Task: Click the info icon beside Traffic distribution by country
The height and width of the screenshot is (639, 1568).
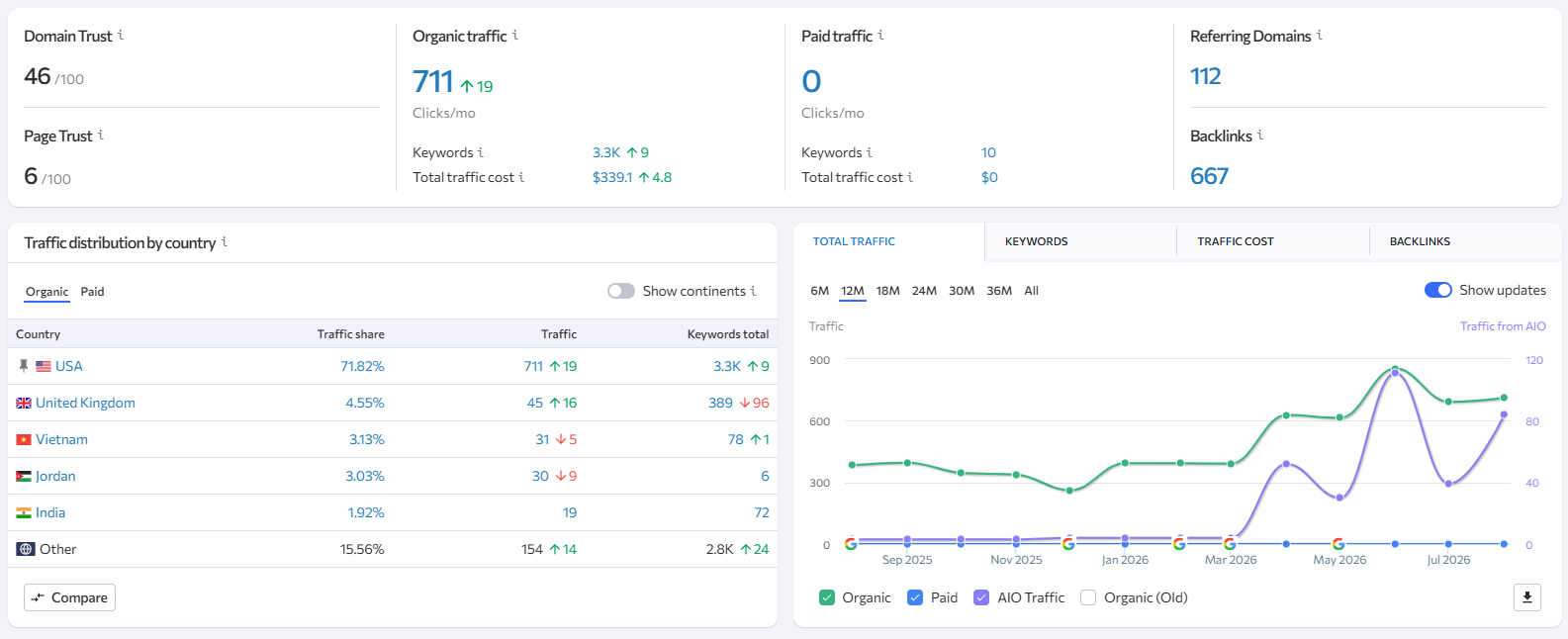Action: pos(225,242)
